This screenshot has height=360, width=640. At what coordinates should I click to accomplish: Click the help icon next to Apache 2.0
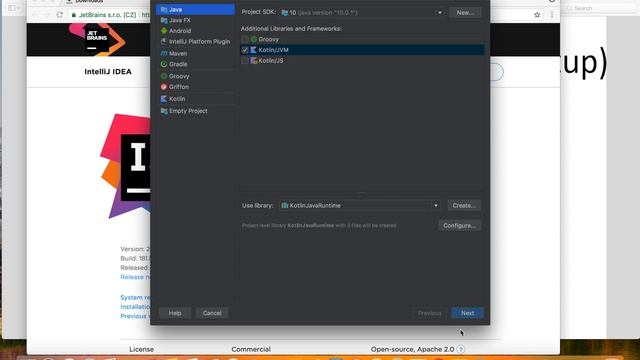[461, 349]
